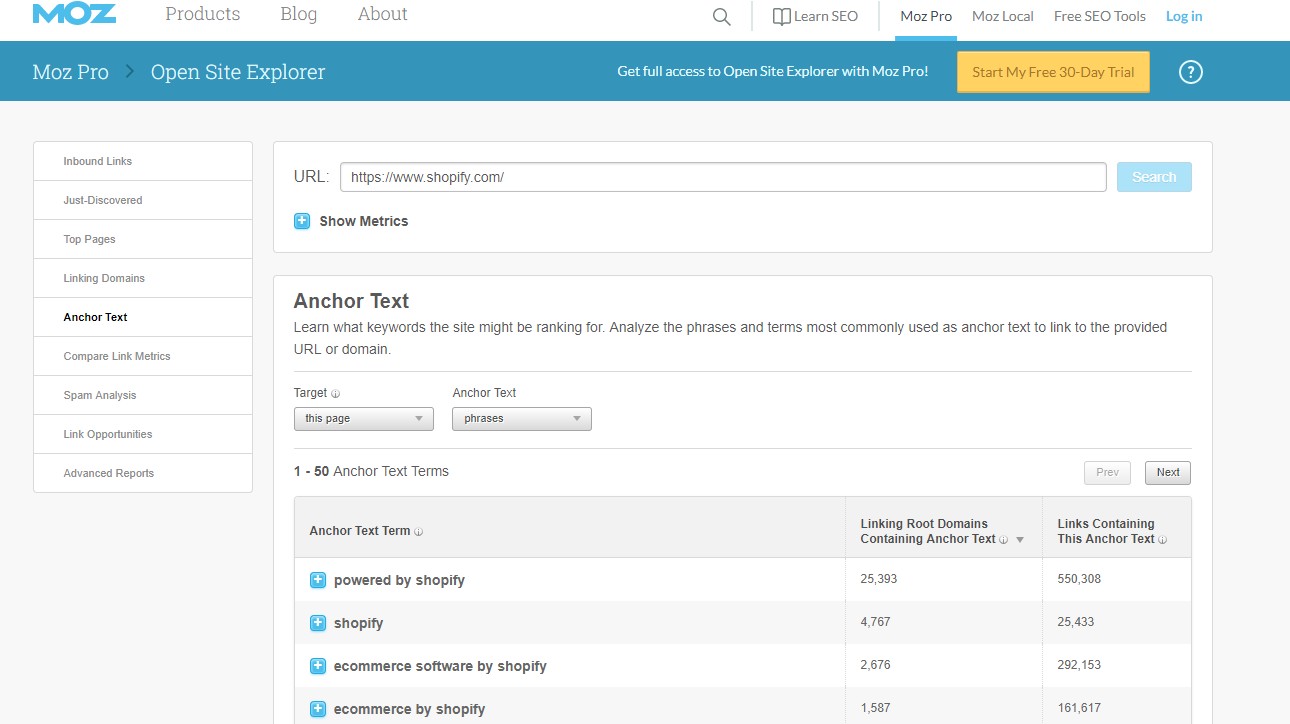Click the Moz logo
This screenshot has height=724, width=1290.
[74, 13]
